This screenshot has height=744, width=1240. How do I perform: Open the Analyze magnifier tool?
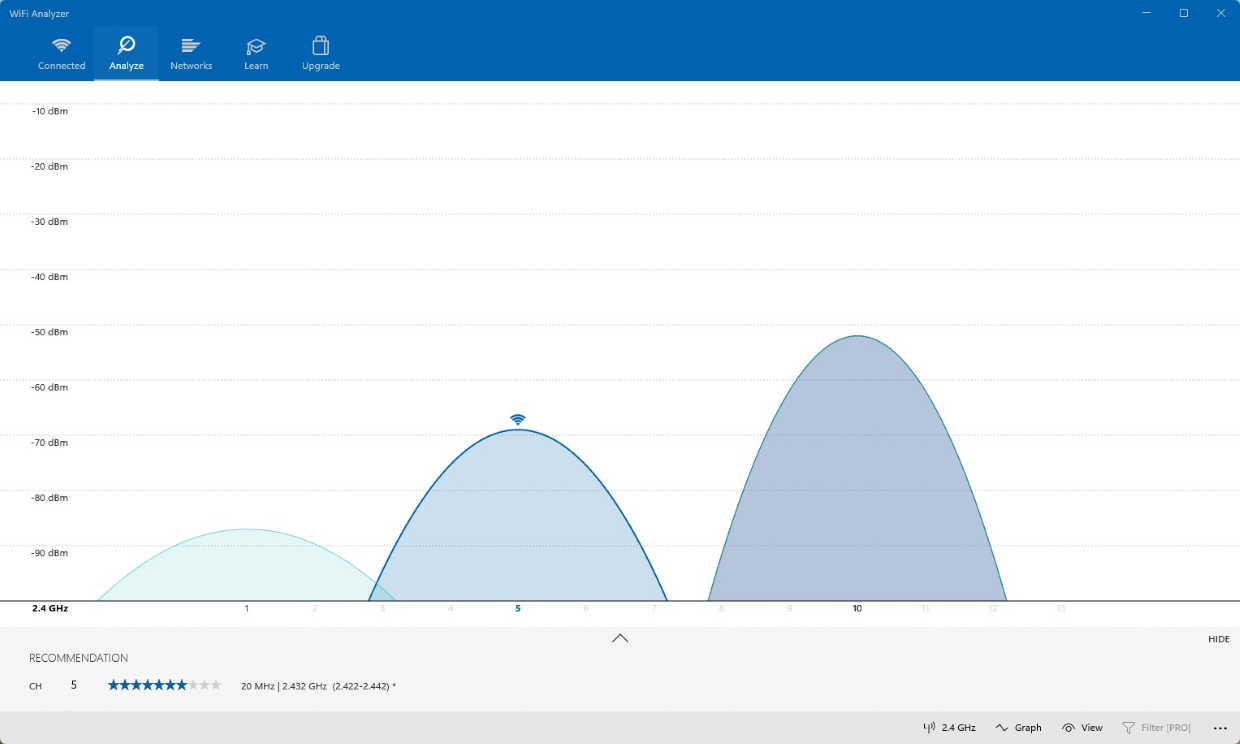(x=126, y=44)
